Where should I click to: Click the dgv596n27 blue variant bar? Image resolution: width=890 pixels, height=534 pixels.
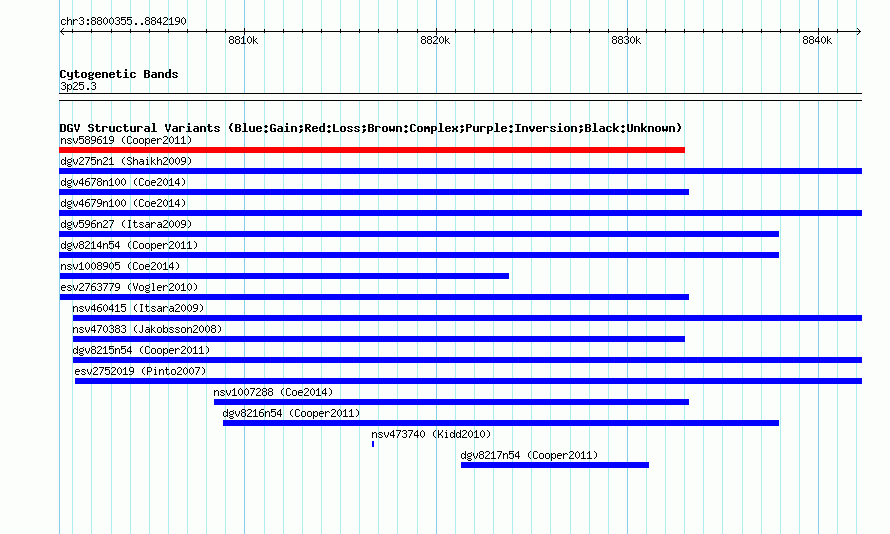[x=419, y=234]
